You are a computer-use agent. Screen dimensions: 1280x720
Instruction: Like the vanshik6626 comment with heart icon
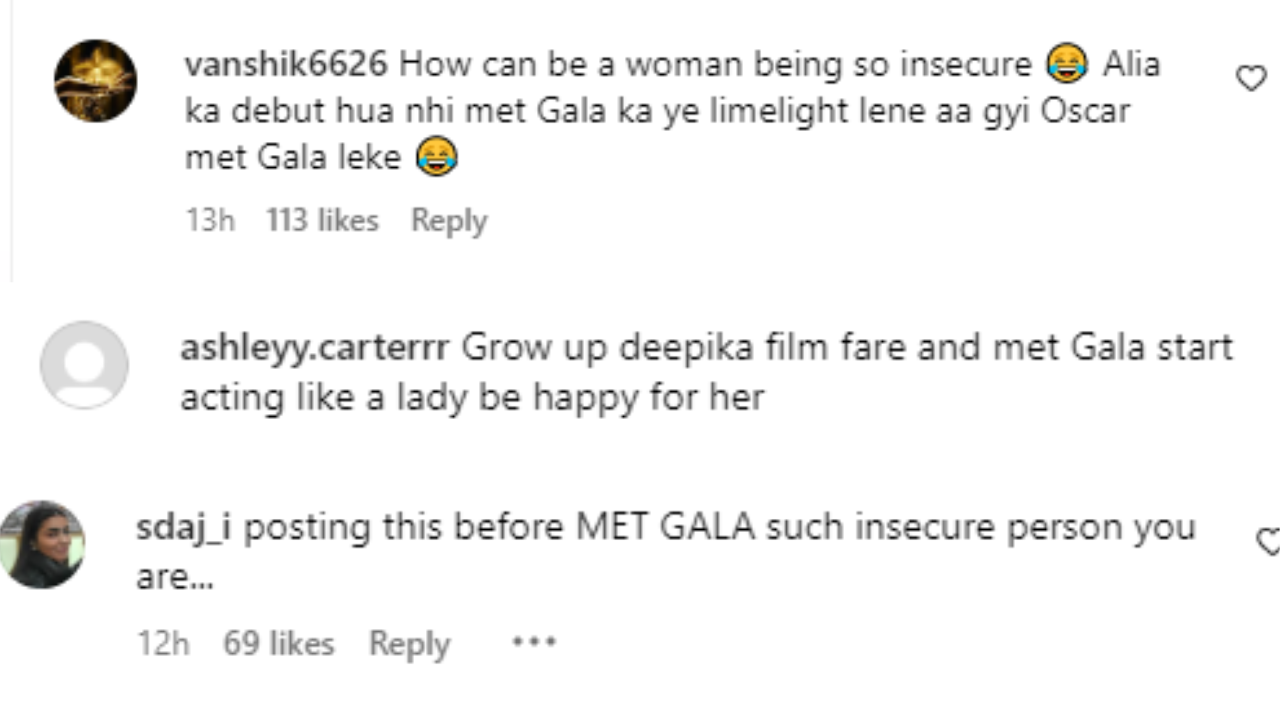coord(1251,78)
